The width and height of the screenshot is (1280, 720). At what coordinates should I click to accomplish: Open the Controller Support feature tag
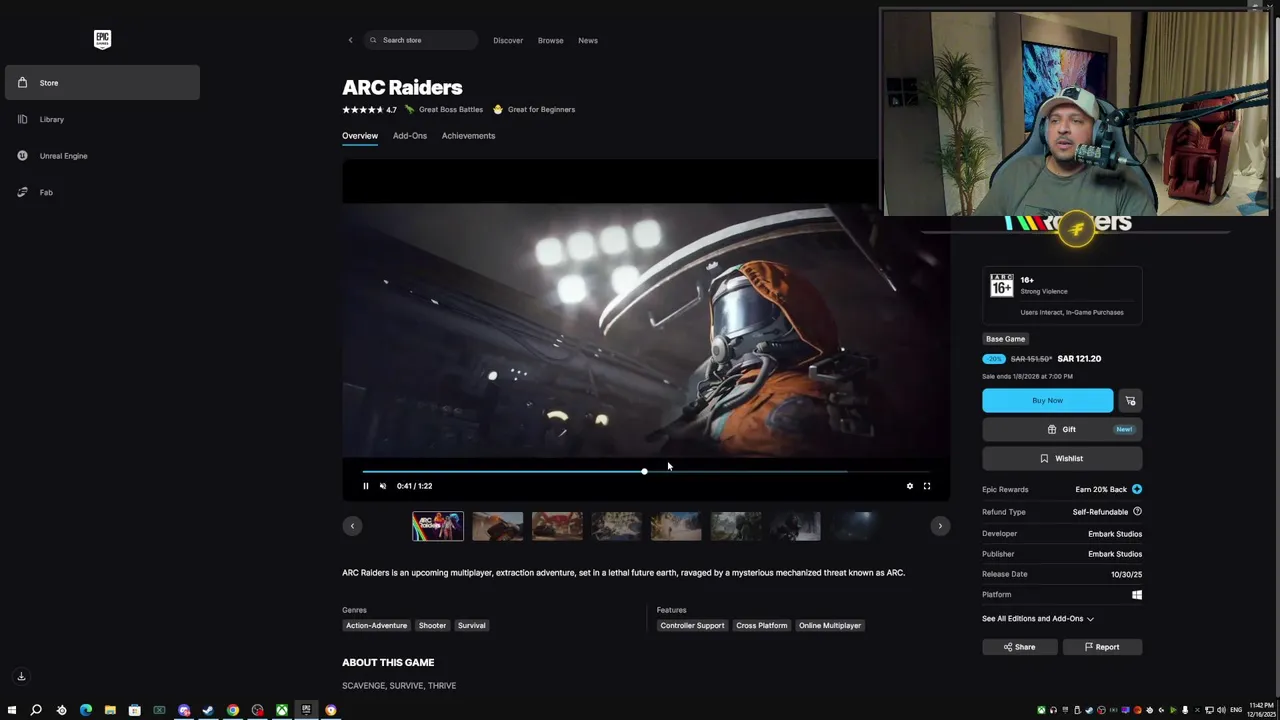point(692,626)
